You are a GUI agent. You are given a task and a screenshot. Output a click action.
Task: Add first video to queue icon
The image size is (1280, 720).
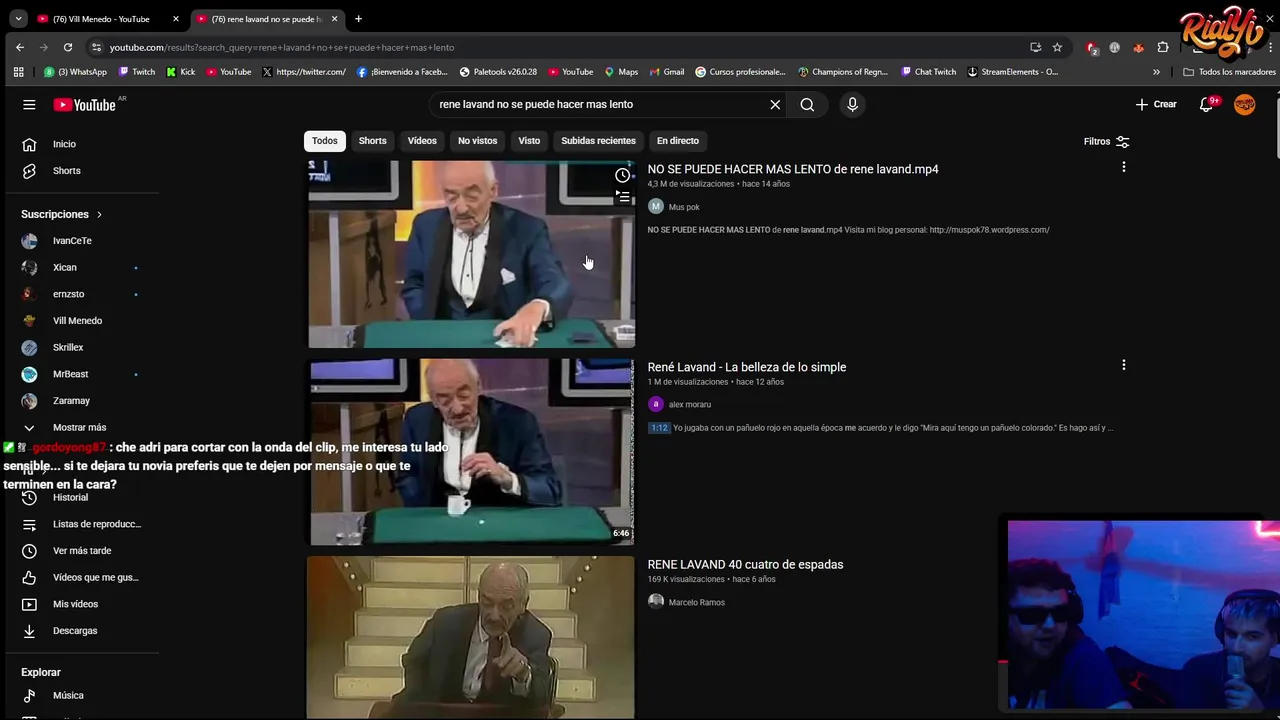pos(622,197)
